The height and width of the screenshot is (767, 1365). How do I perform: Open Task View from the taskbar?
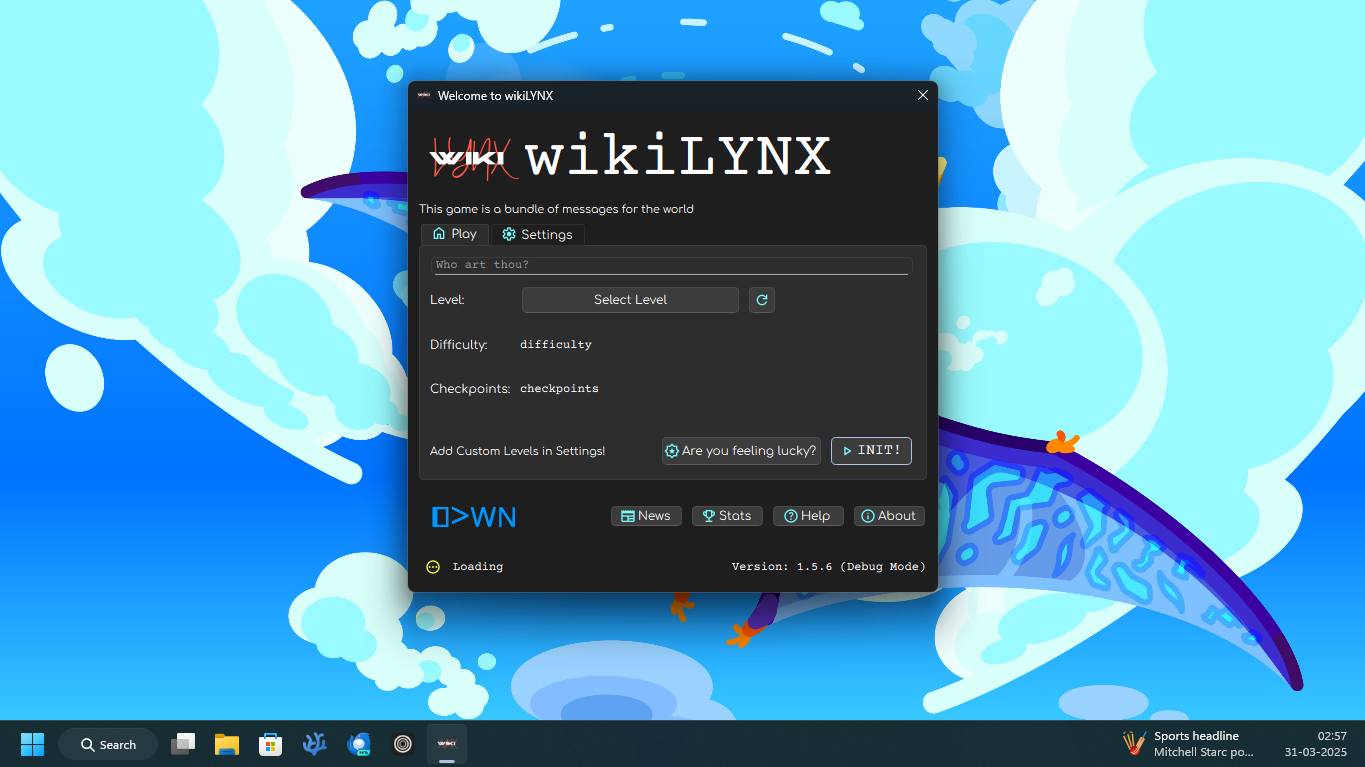183,744
